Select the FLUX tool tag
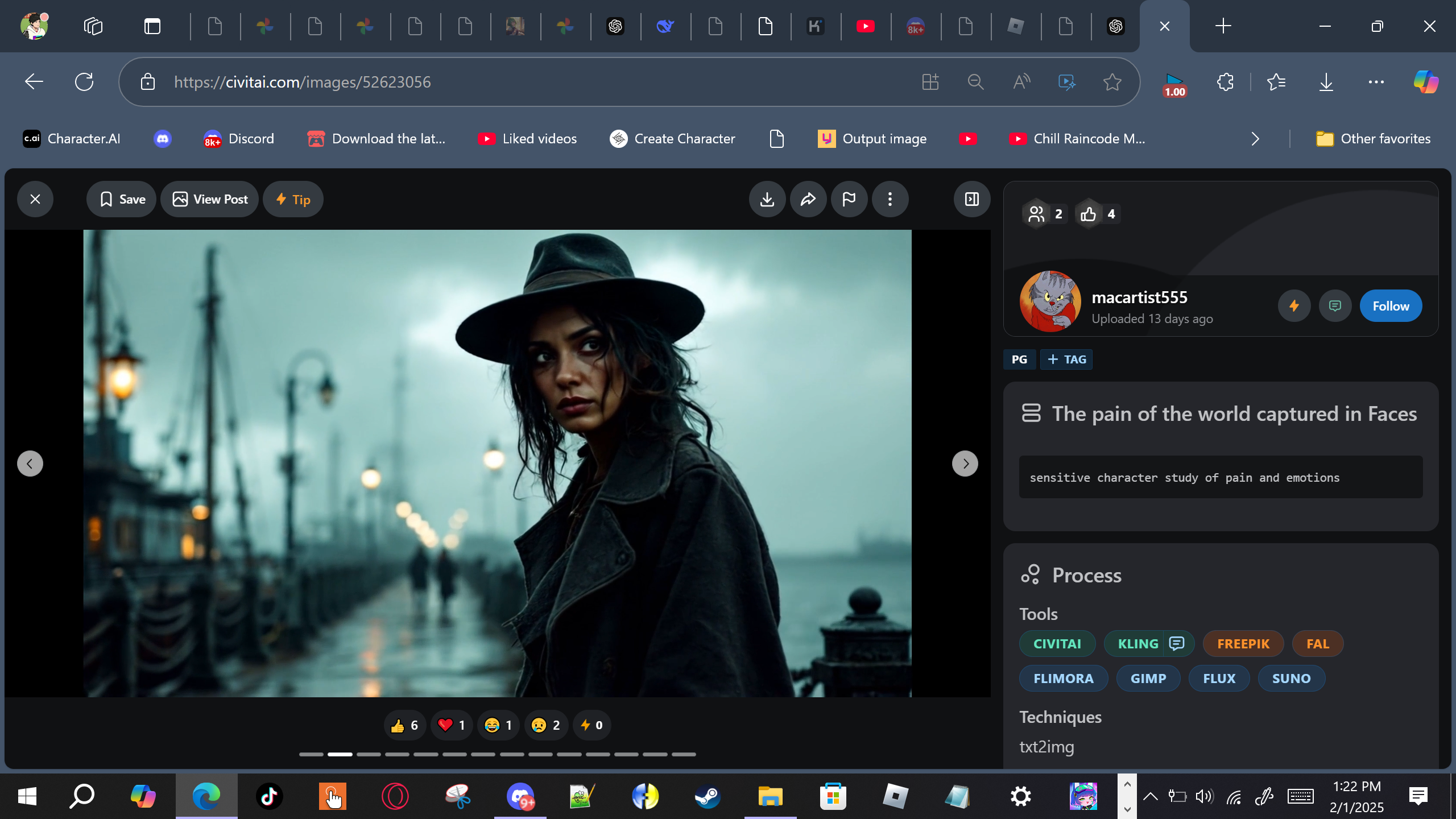Image resolution: width=1456 pixels, height=819 pixels. click(x=1219, y=679)
